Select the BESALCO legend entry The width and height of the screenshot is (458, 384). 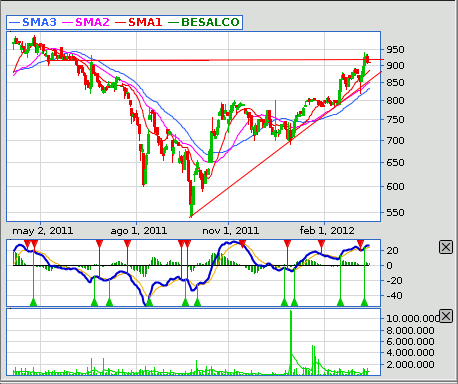tap(204, 22)
